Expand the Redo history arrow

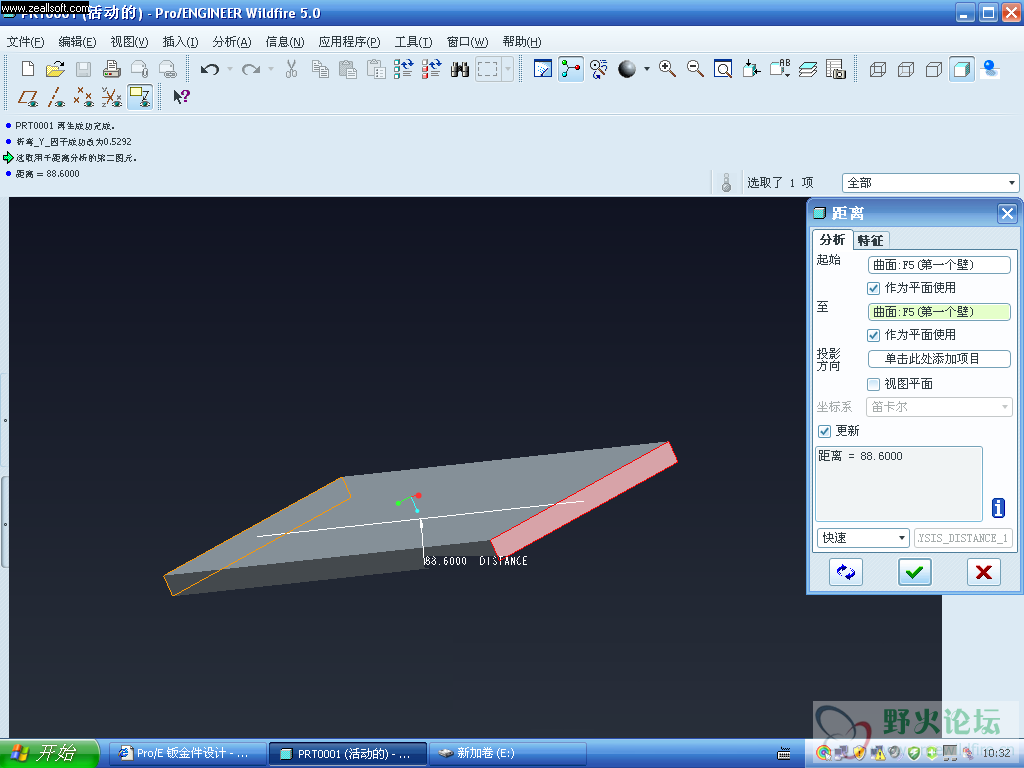[271, 69]
